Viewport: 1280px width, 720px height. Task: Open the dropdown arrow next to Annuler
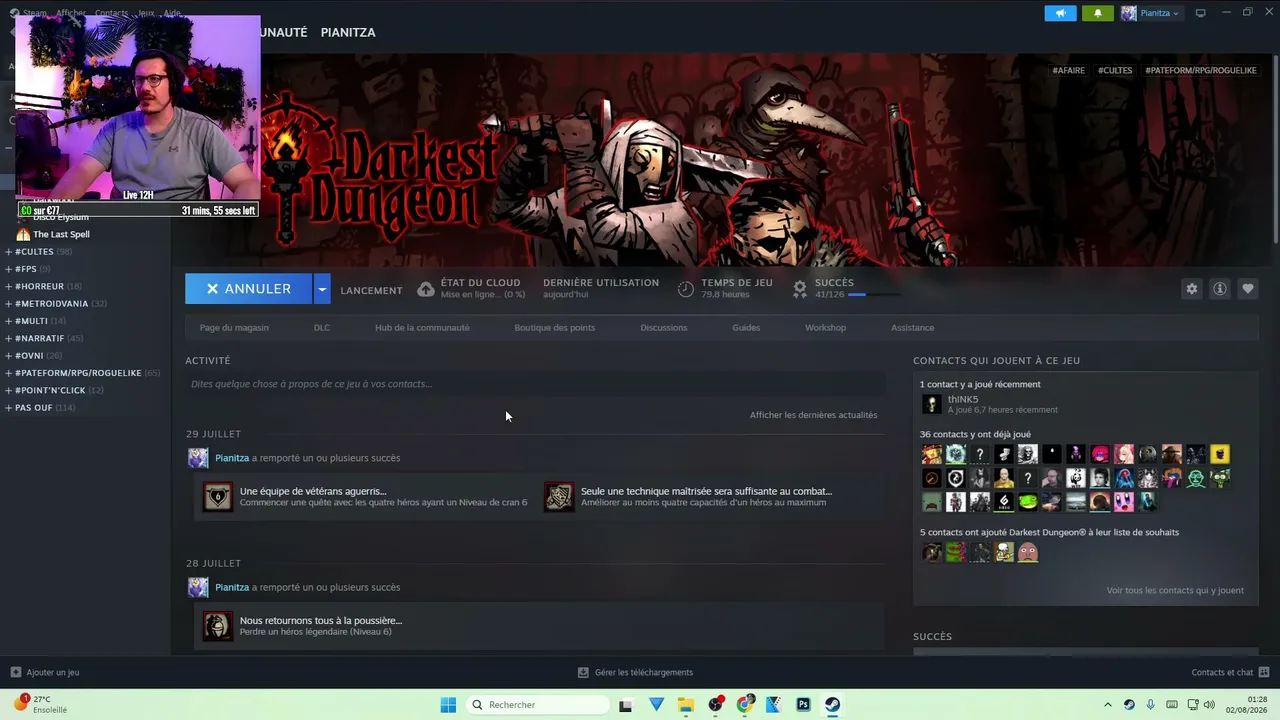pyautogui.click(x=322, y=289)
